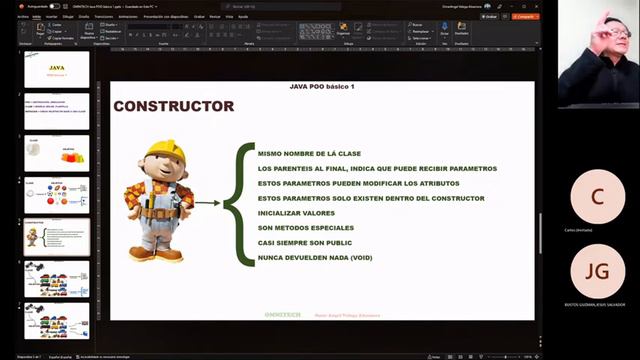Open the Transiciones ribbon tab
The width and height of the screenshot is (640, 360).
pyautogui.click(x=104, y=17)
